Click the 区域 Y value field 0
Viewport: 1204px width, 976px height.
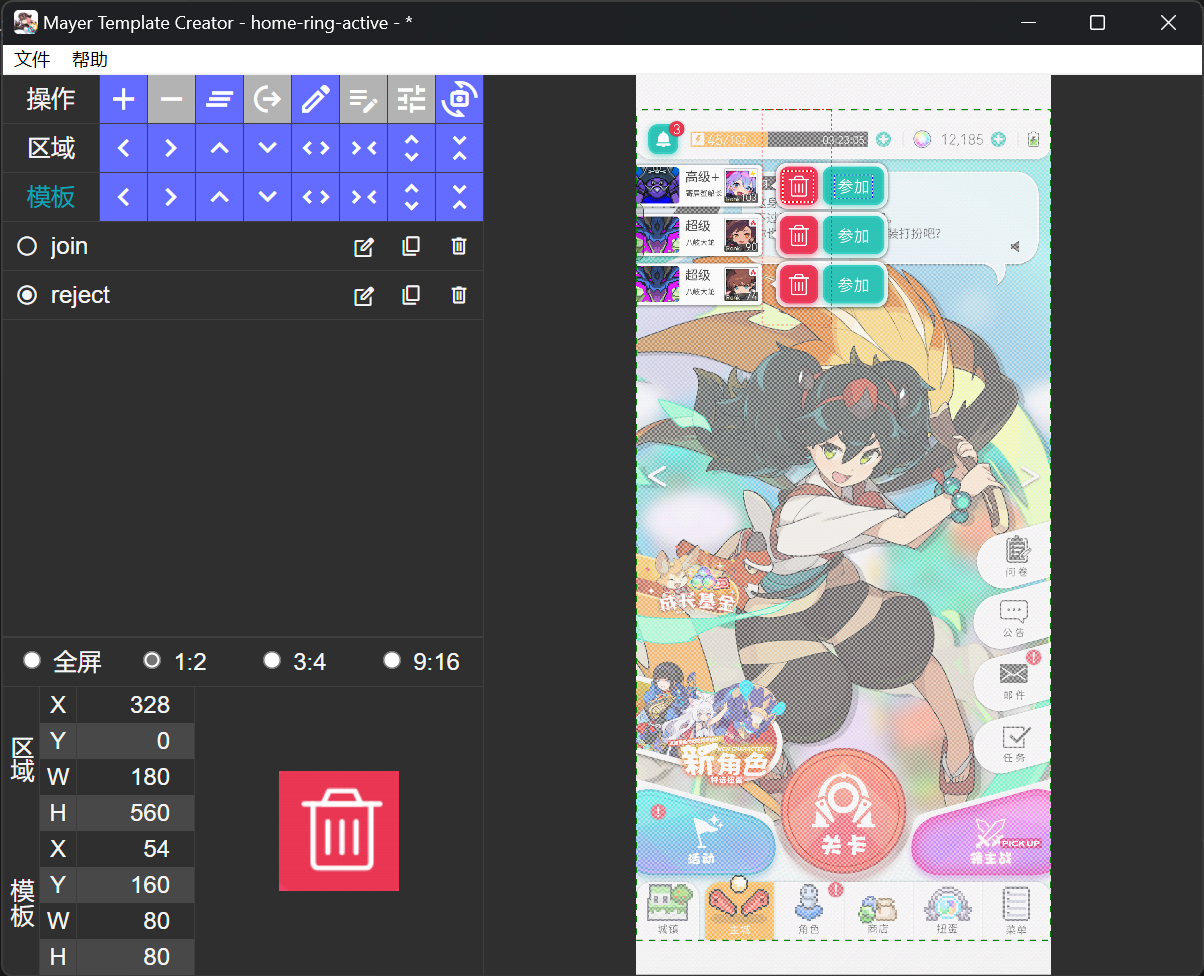[x=136, y=741]
